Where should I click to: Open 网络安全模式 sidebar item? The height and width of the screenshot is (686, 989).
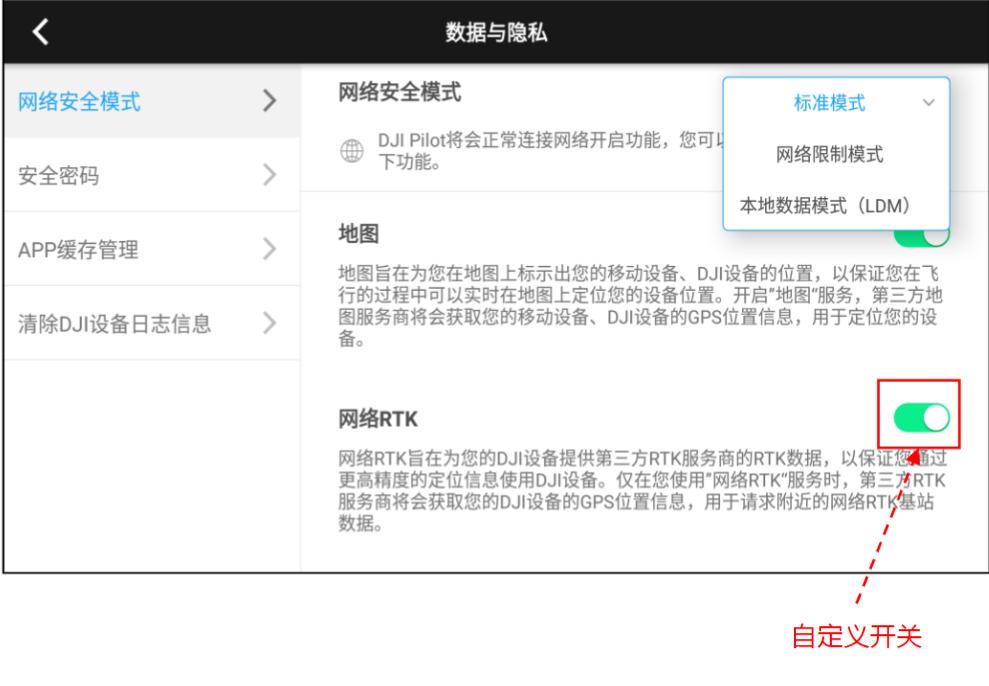pyautogui.click(x=152, y=101)
